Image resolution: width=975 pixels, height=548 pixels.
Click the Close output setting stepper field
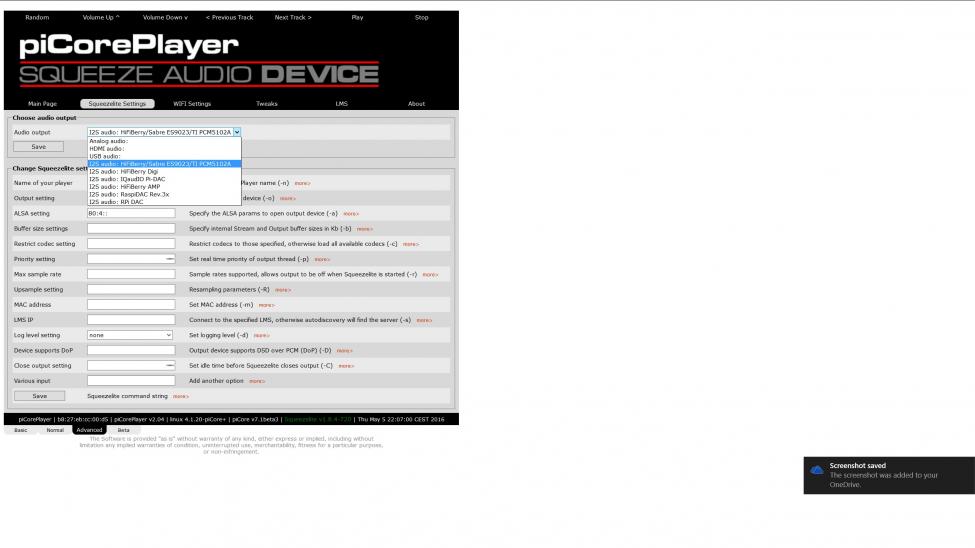pos(131,366)
